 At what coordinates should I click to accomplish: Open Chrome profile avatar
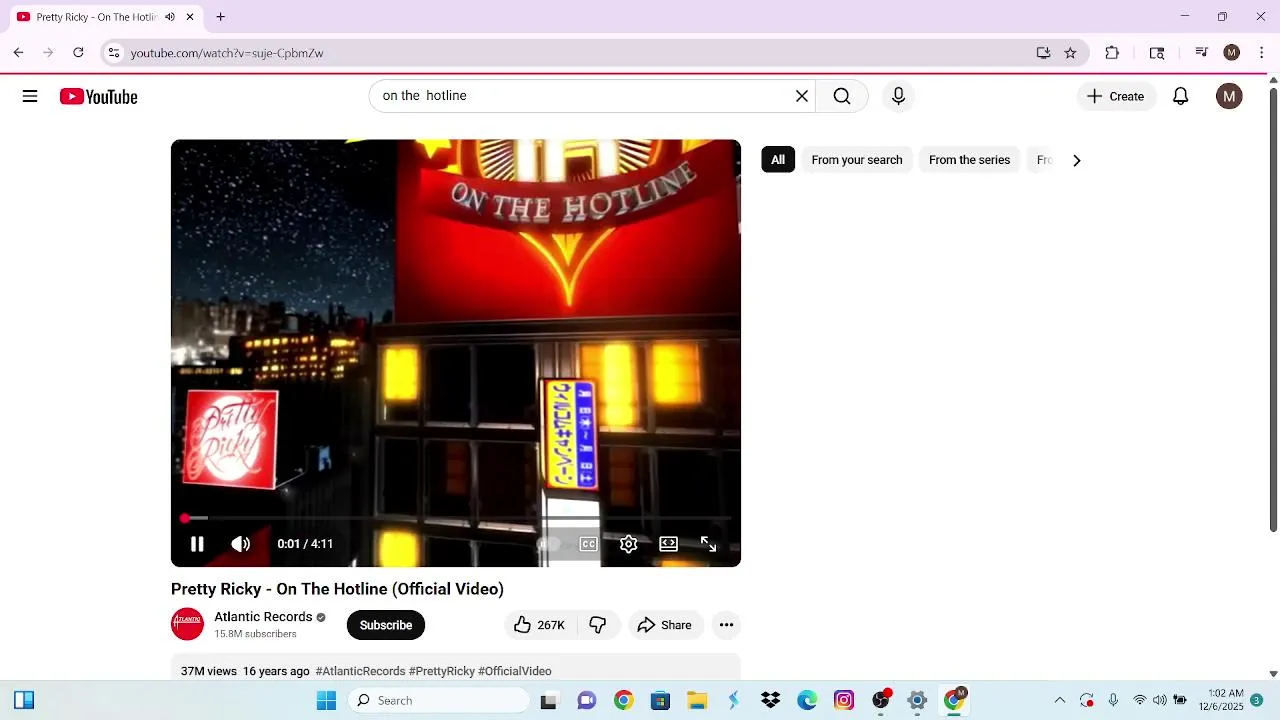[1232, 53]
